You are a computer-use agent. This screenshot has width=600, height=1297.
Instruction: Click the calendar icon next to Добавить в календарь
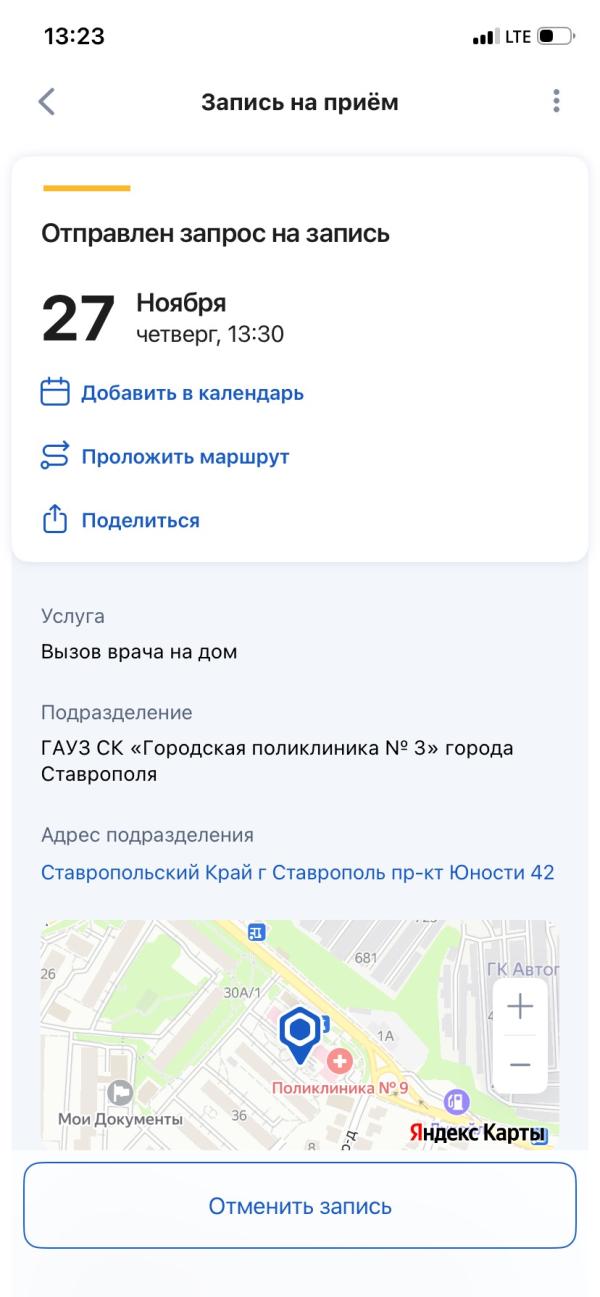tap(55, 392)
